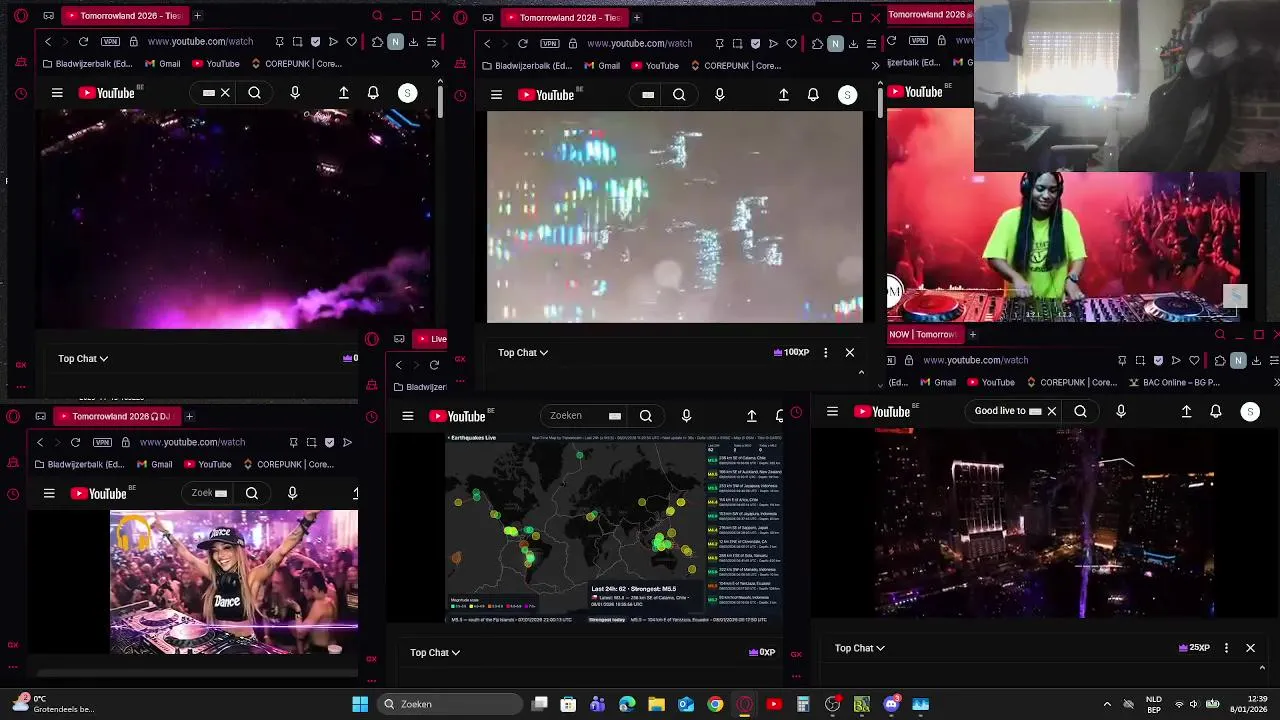Click microphone icon in glitchy-city window
The width and height of the screenshot is (1280, 720).
(x=719, y=95)
